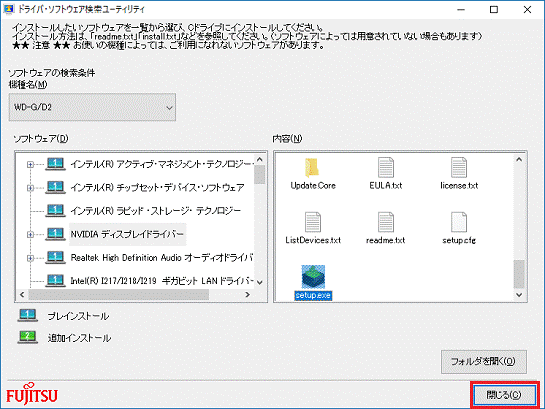The width and height of the screenshot is (545, 409).
Task: Select the license.txt file icon
Action: pos(459,167)
